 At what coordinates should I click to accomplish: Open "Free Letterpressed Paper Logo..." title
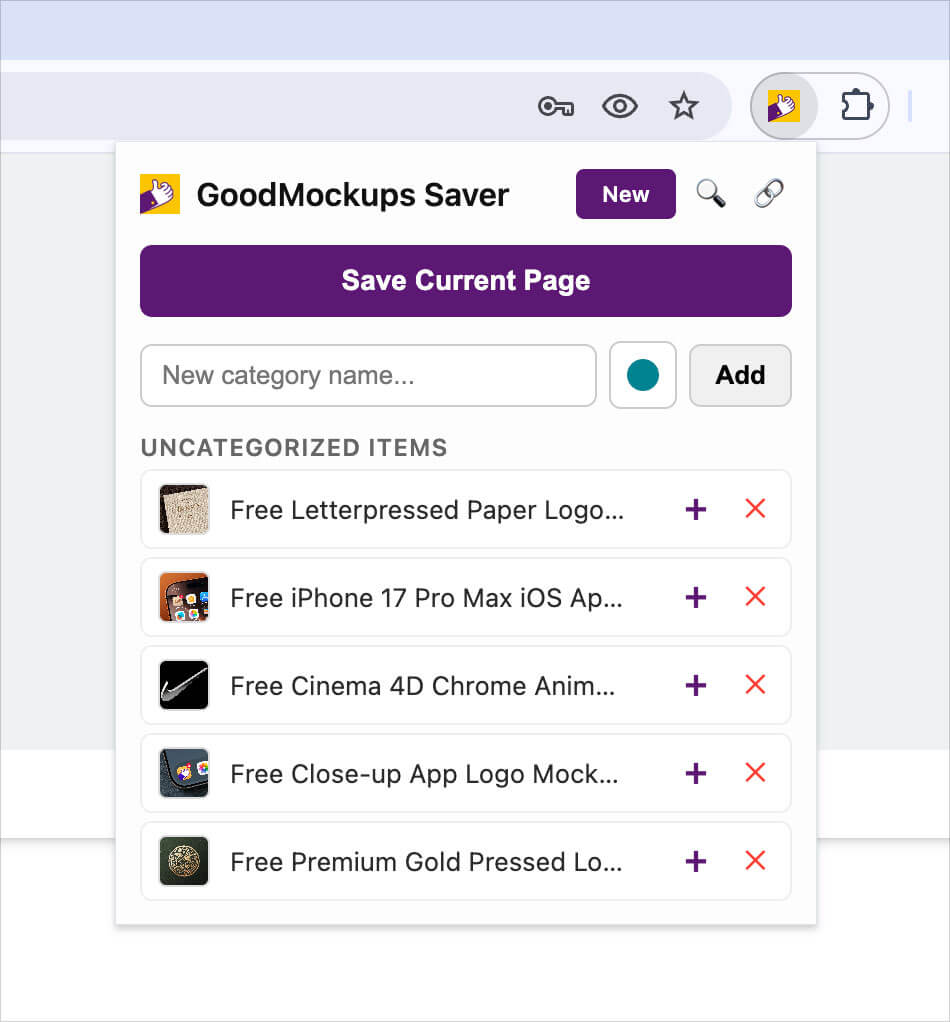tap(427, 510)
